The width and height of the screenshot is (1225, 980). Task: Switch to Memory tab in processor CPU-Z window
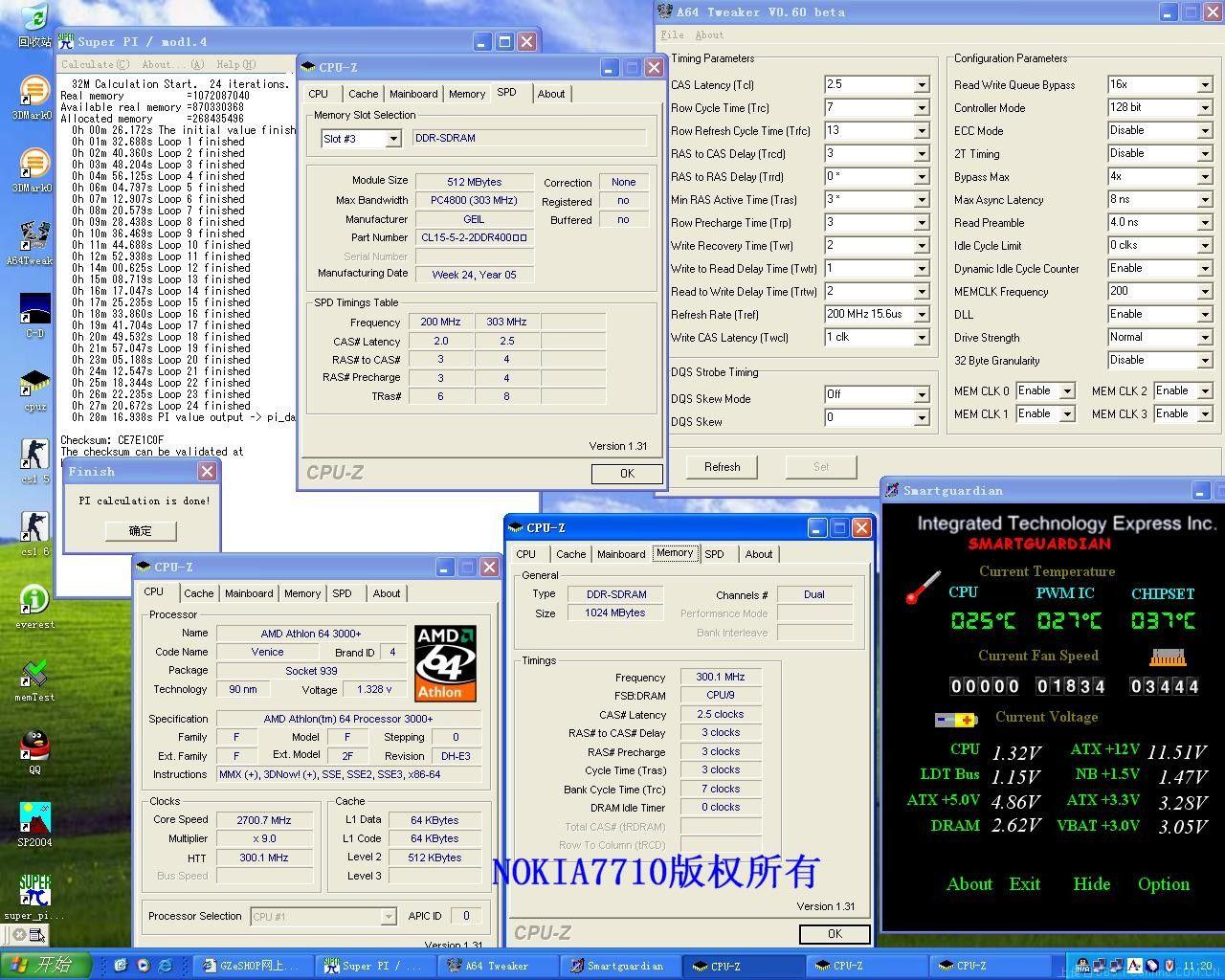pyautogui.click(x=302, y=593)
